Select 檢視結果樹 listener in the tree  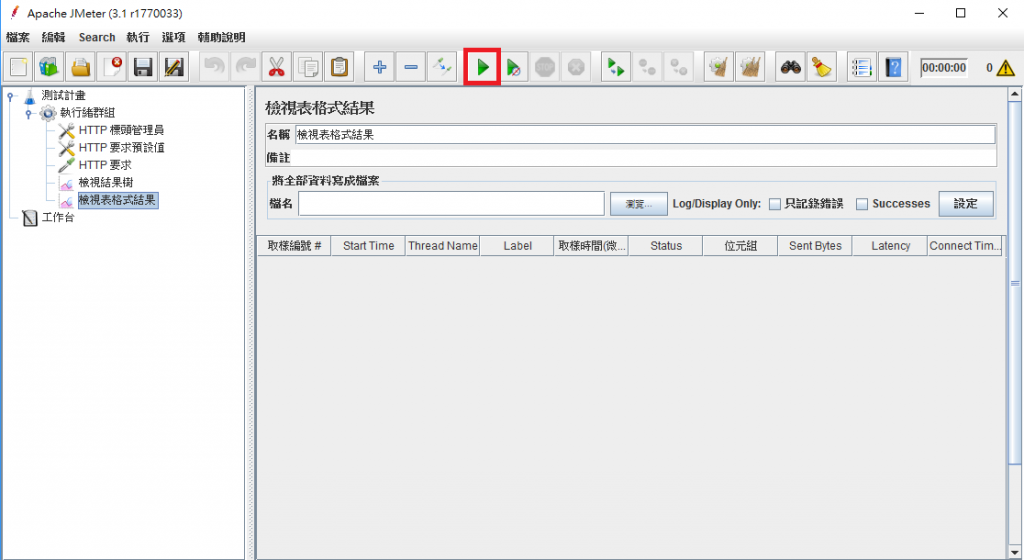coord(106,183)
